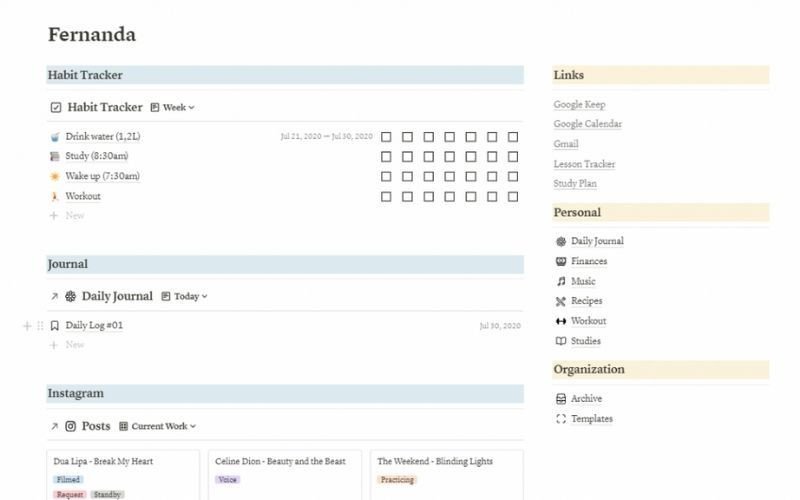800x500 pixels.
Task: Click the Jul 30, 2020 journal date
Action: coord(500,326)
